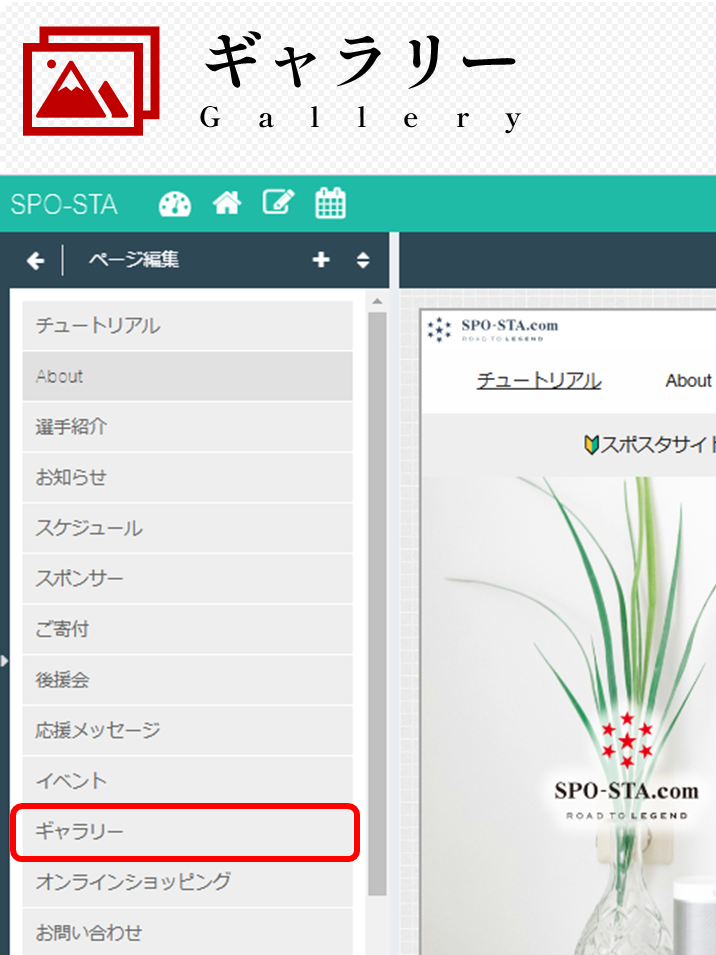Click the SPO-STA.com logo in preview header
Screen dimensions: 716x955
(x=493, y=330)
